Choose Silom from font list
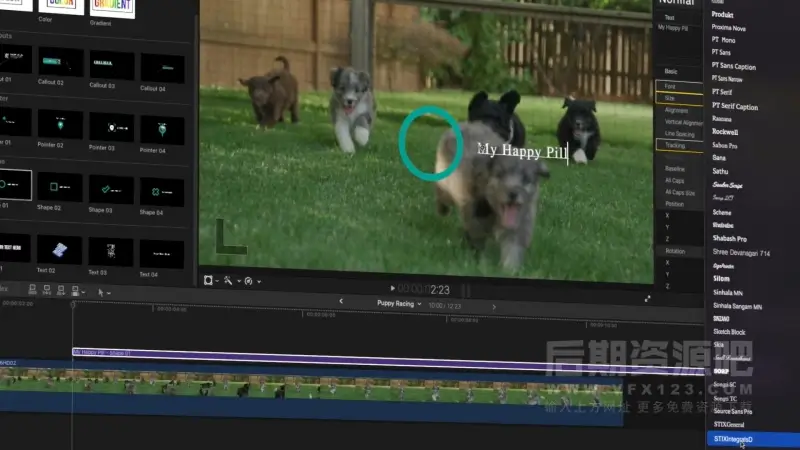Viewport: 800px width, 450px height. click(x=721, y=279)
